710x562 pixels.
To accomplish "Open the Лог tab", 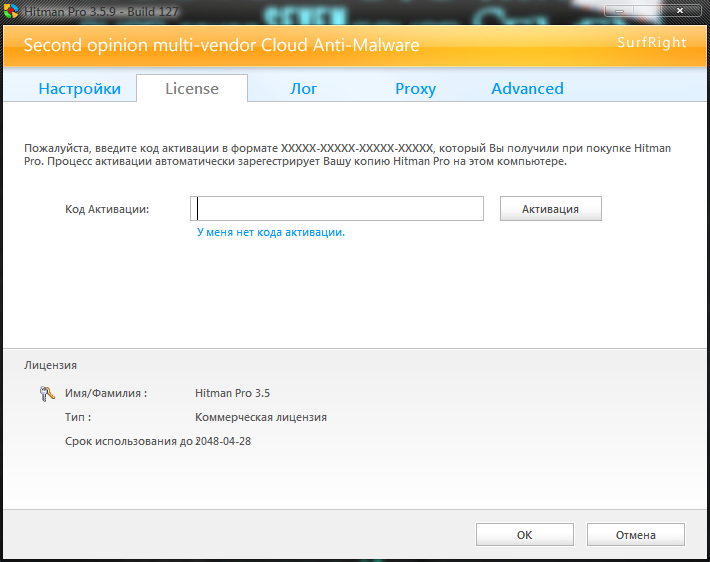I will pos(303,89).
